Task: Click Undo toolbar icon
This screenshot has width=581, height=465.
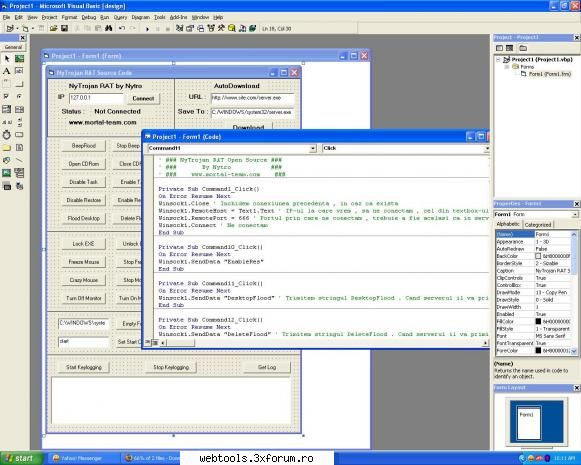Action: pos(121,28)
